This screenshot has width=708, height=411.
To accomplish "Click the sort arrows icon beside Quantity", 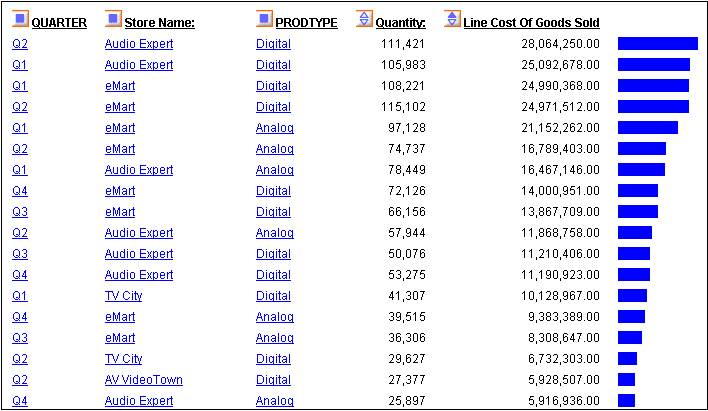I will [365, 20].
